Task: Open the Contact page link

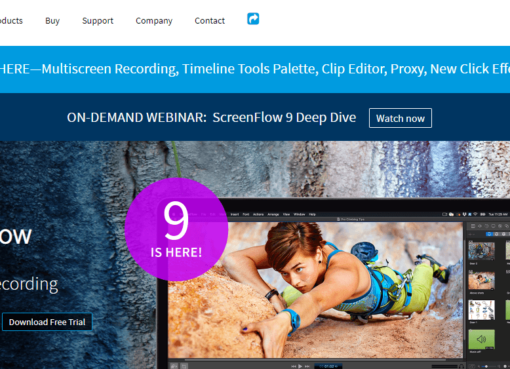Action: pyautogui.click(x=210, y=21)
